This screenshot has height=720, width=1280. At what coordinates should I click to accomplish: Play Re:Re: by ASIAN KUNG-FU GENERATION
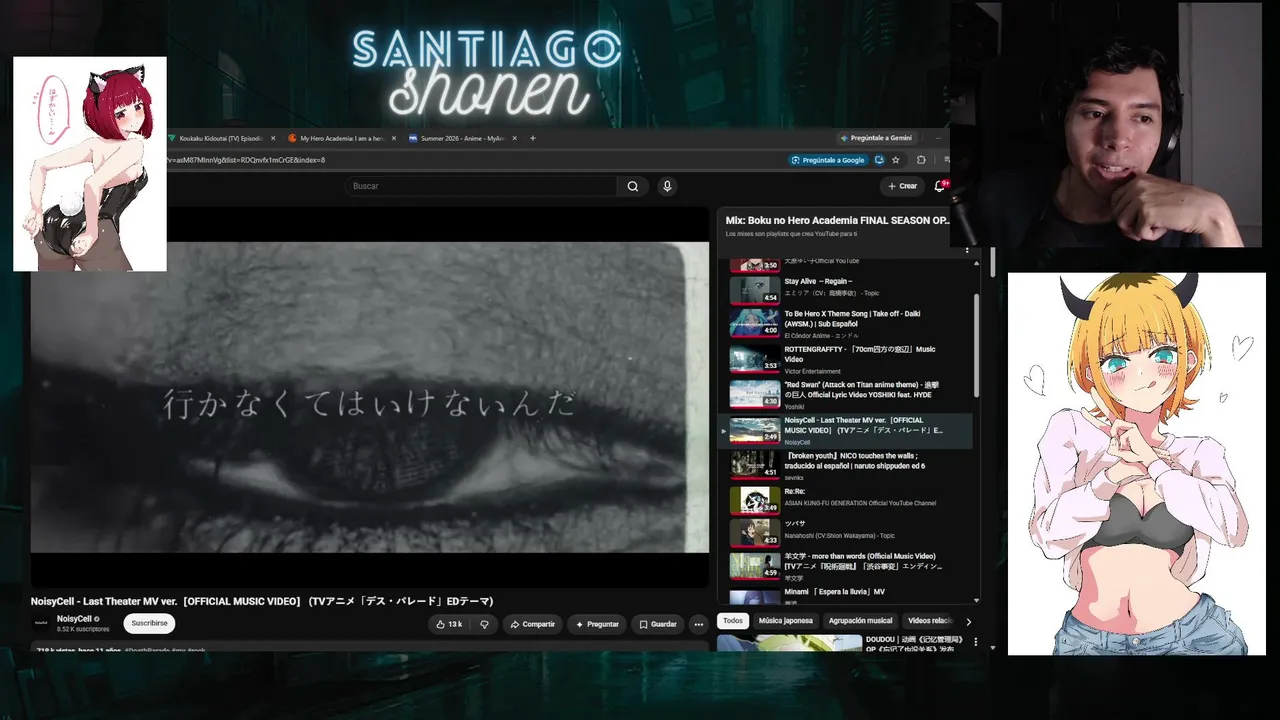point(844,499)
